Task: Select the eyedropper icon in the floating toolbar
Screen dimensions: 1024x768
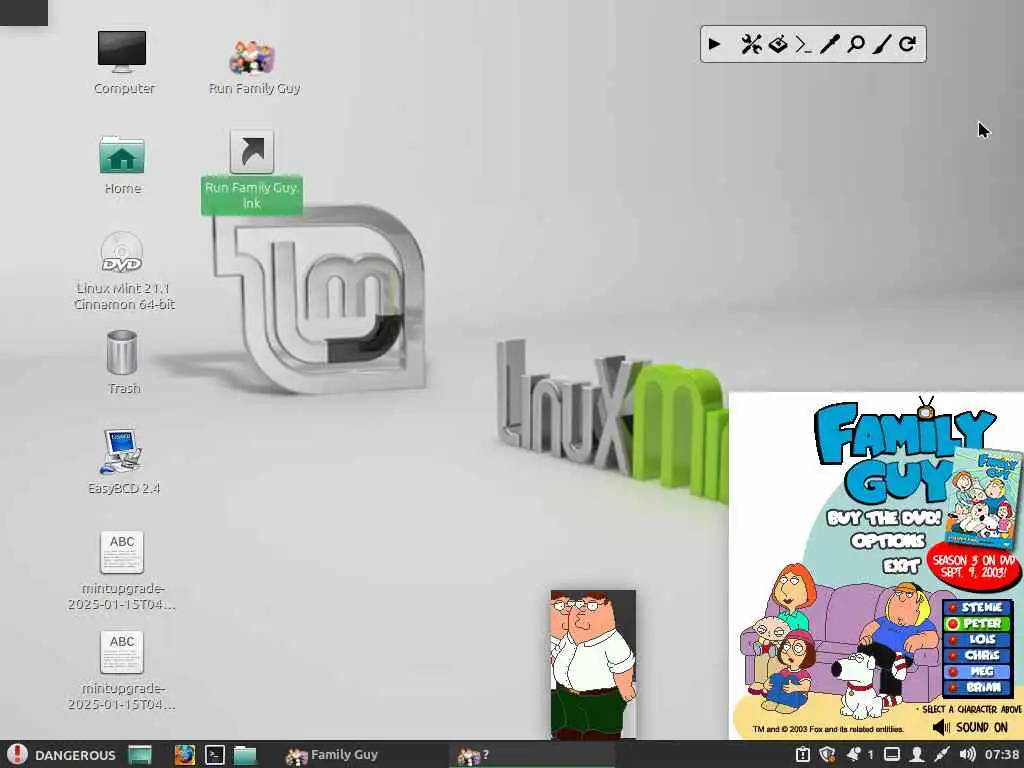Action: pyautogui.click(x=829, y=44)
